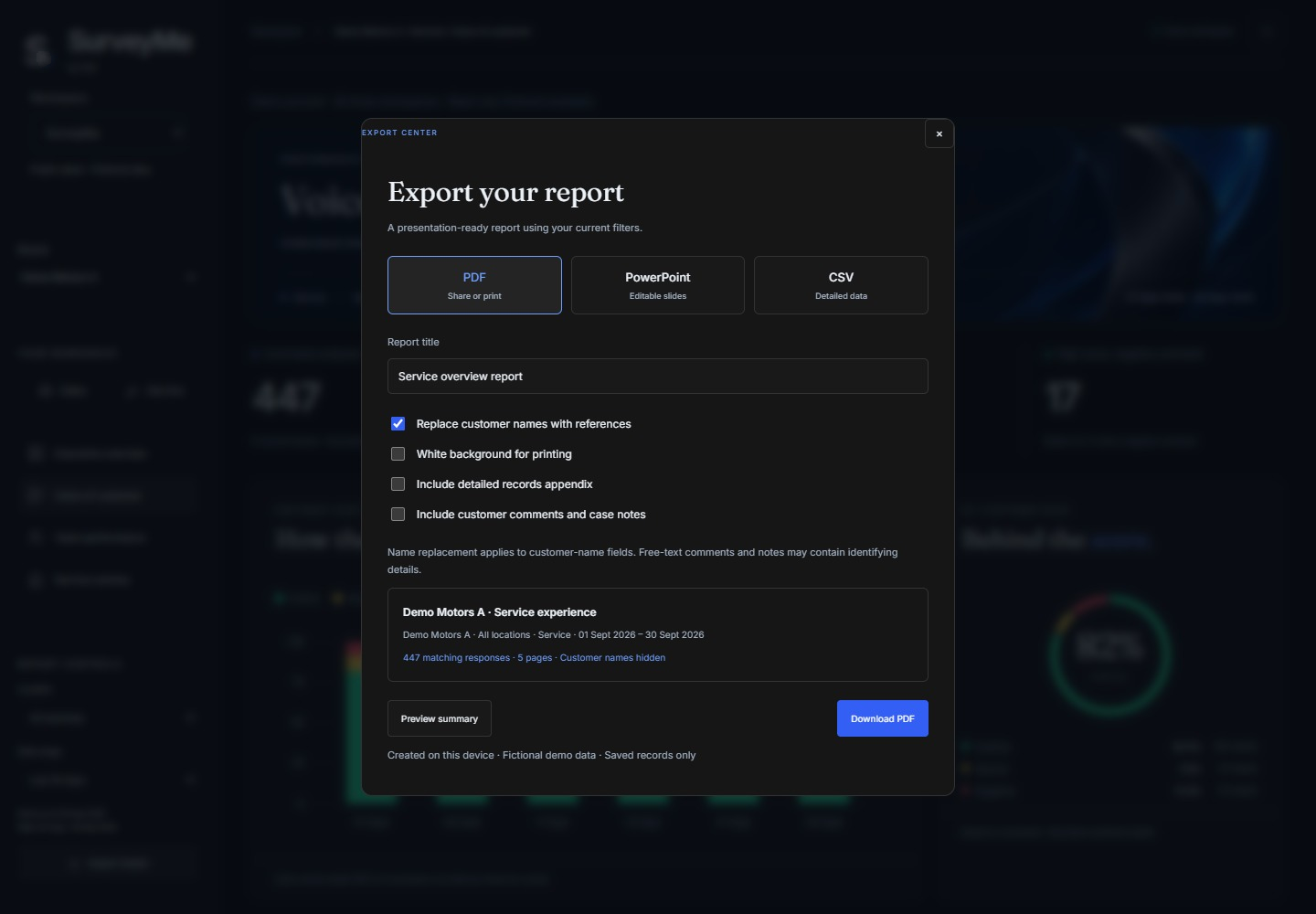1316x914 pixels.
Task: Open the Preview summary
Action: coord(440,718)
